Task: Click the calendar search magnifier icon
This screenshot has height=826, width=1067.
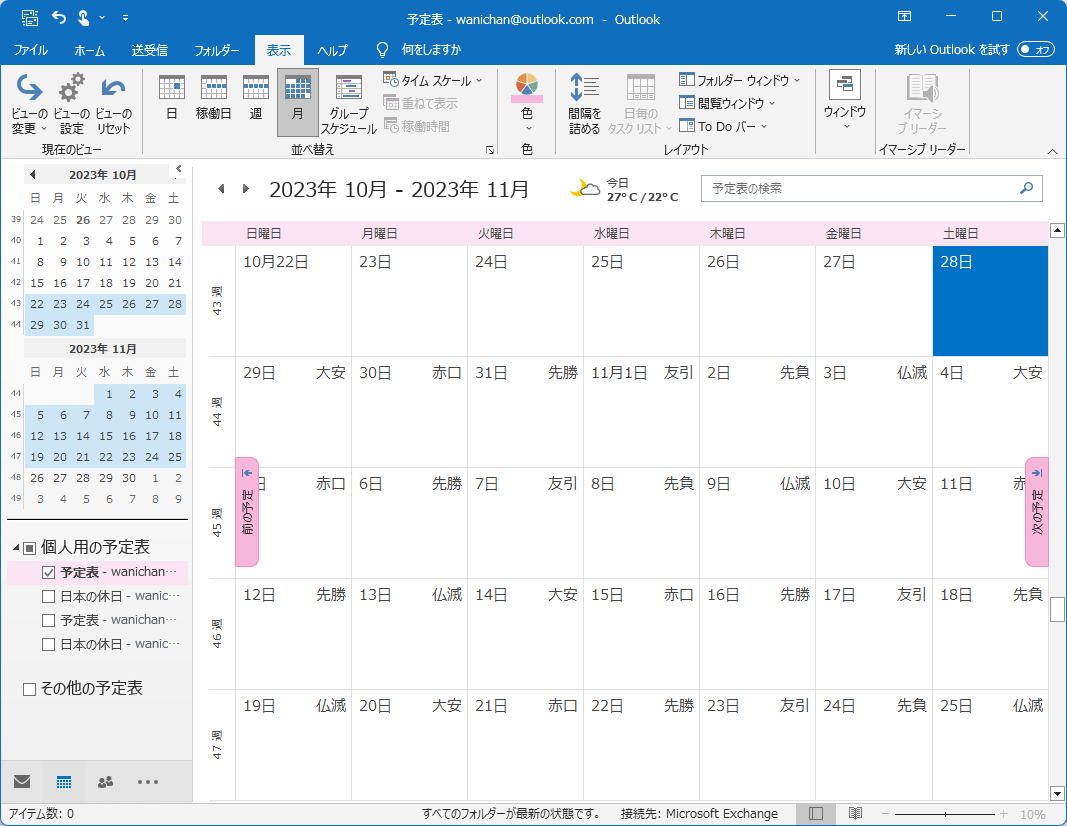Action: tap(1027, 188)
